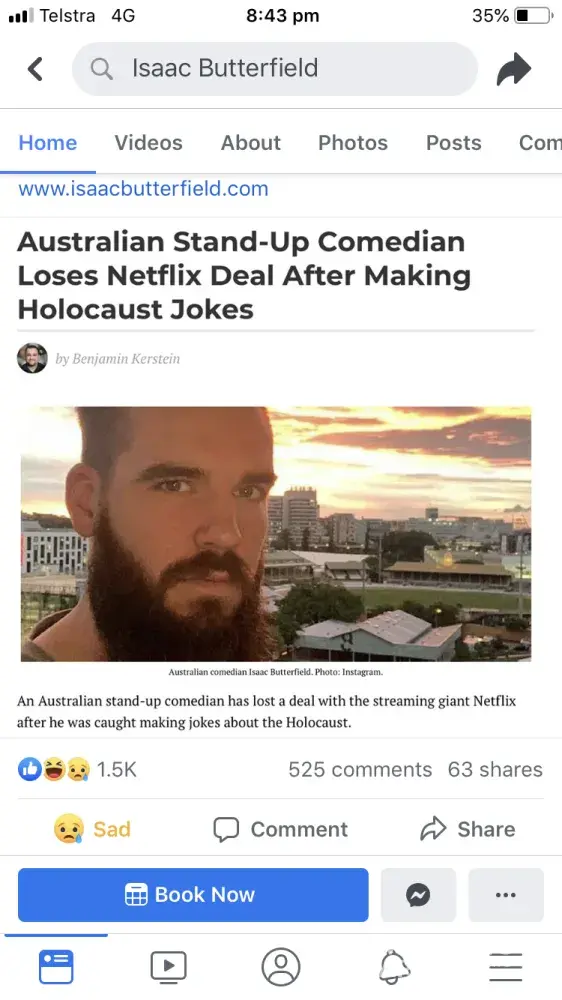Open the Posts tab
Image resolution: width=562 pixels, height=1000 pixels.
click(x=454, y=143)
